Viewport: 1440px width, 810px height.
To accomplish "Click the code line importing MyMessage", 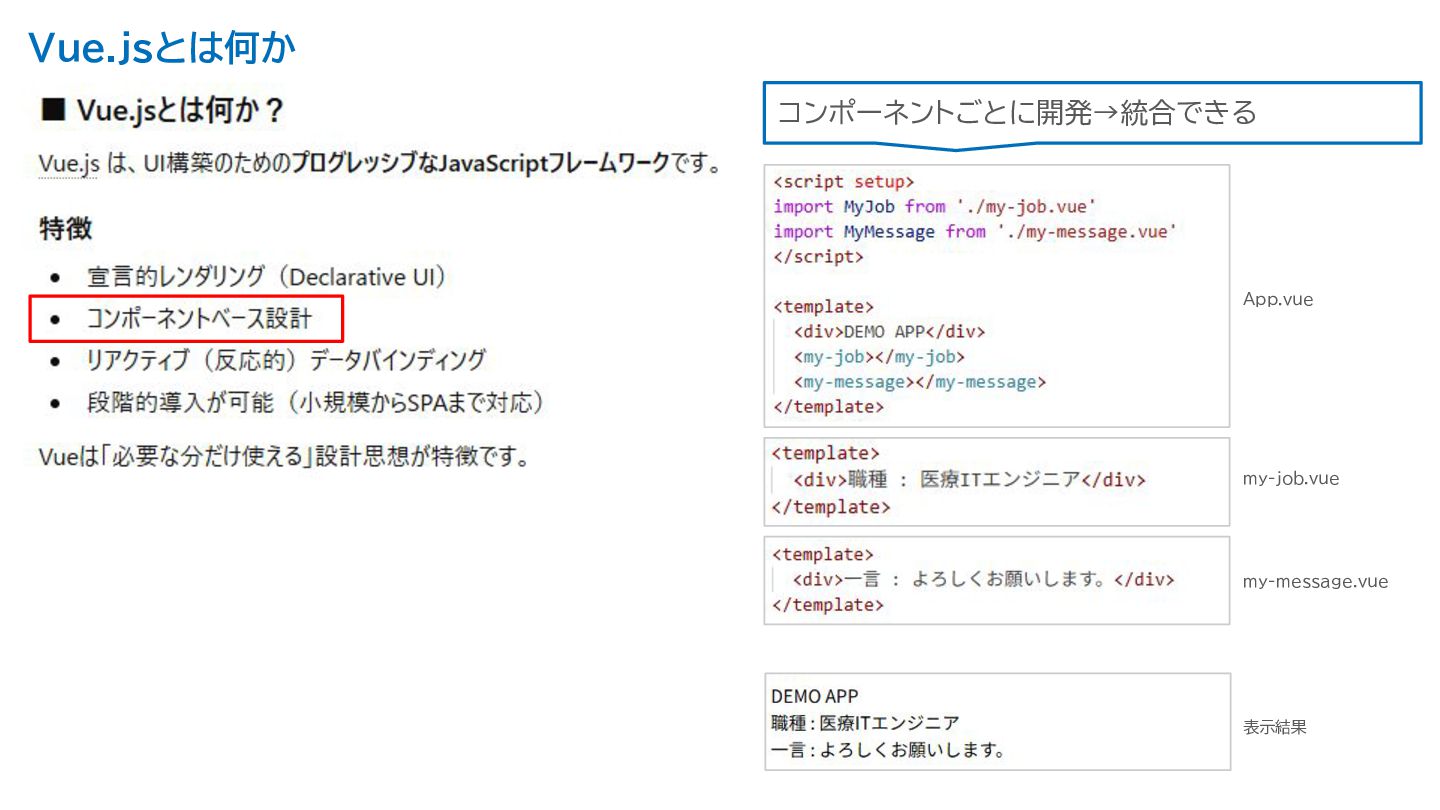I will point(976,232).
